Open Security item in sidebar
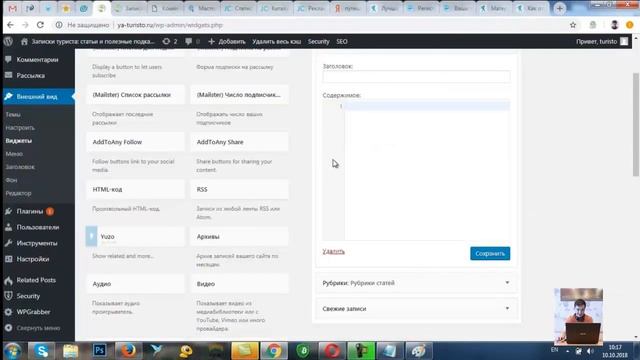This screenshot has width=640, height=360. point(28,296)
